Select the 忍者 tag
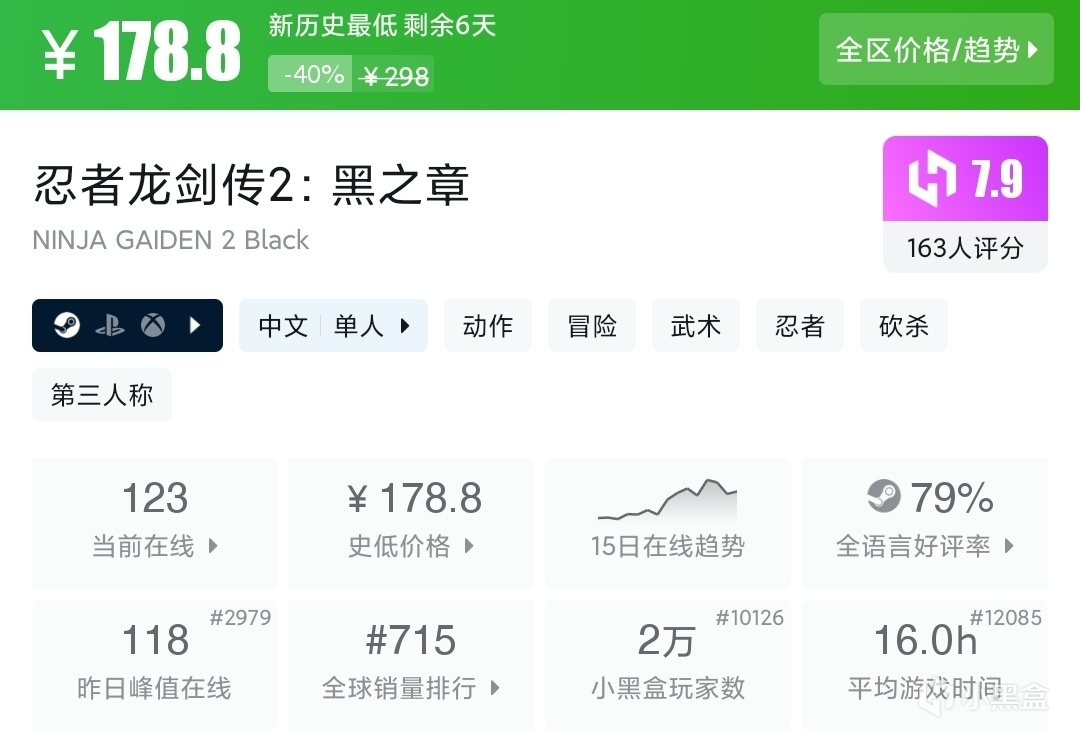 point(800,326)
